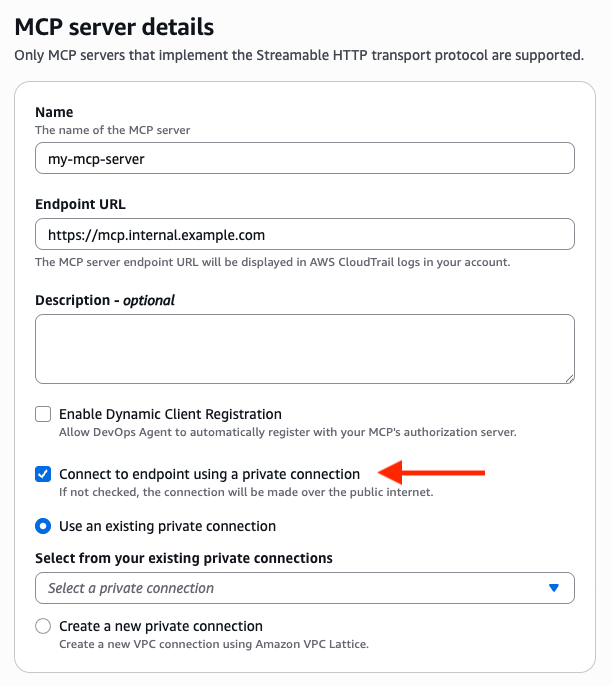This screenshot has width=612, height=686.
Task: Focus the Endpoint URL text box
Action: click(x=304, y=235)
